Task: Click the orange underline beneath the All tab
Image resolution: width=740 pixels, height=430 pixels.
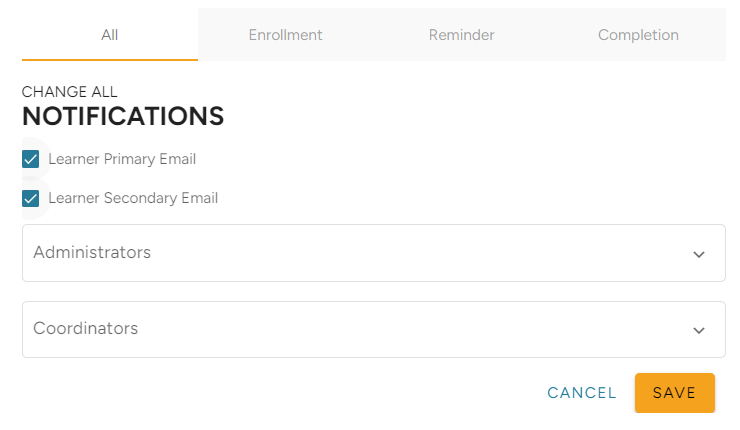Action: tap(110, 60)
